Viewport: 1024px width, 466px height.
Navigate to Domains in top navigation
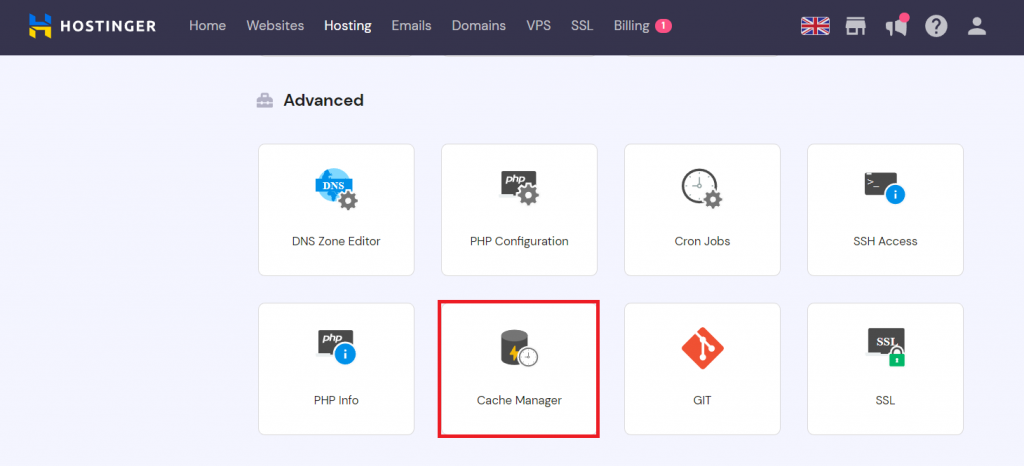[x=478, y=26]
